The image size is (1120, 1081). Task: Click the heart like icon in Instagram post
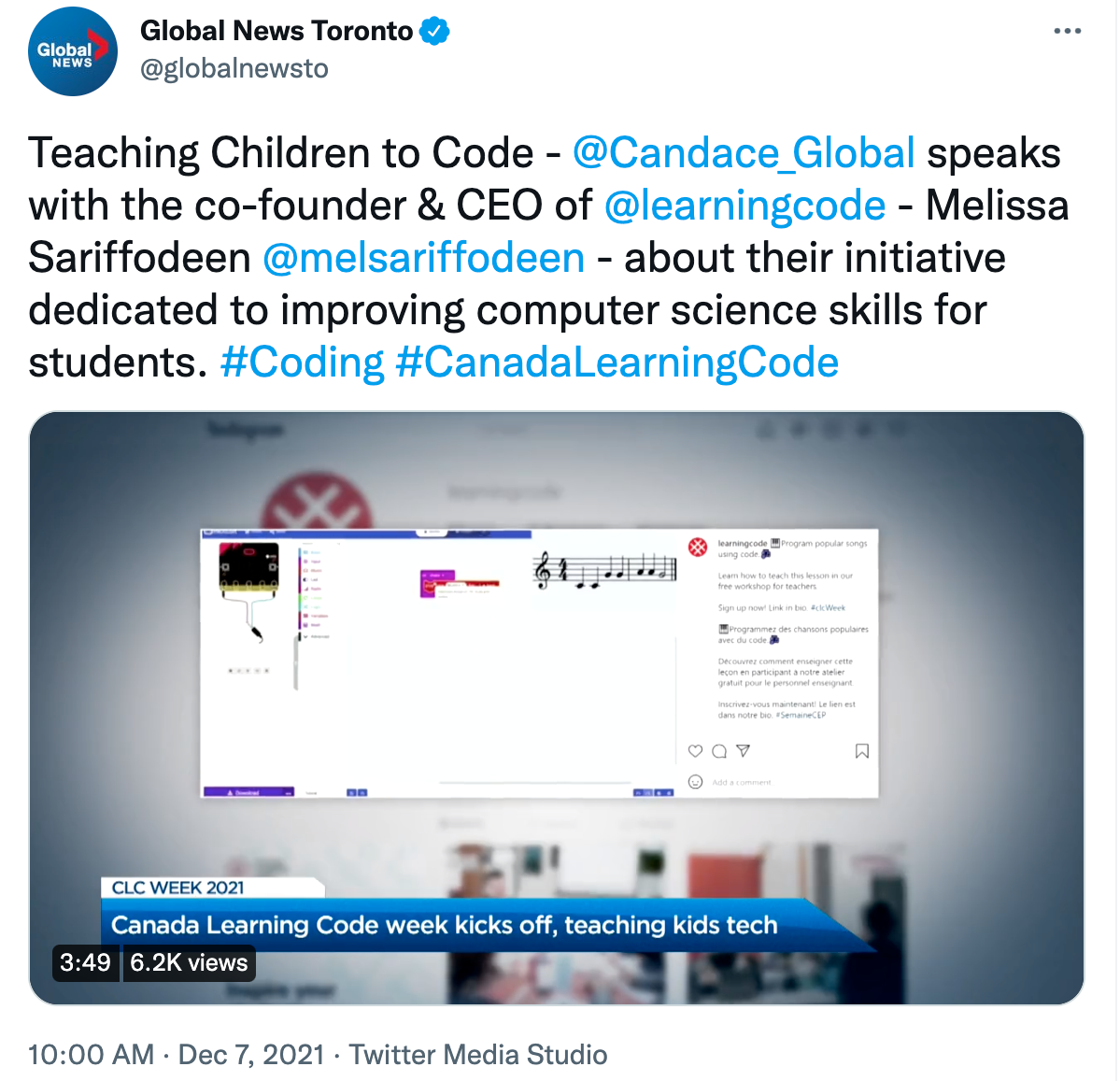695,751
